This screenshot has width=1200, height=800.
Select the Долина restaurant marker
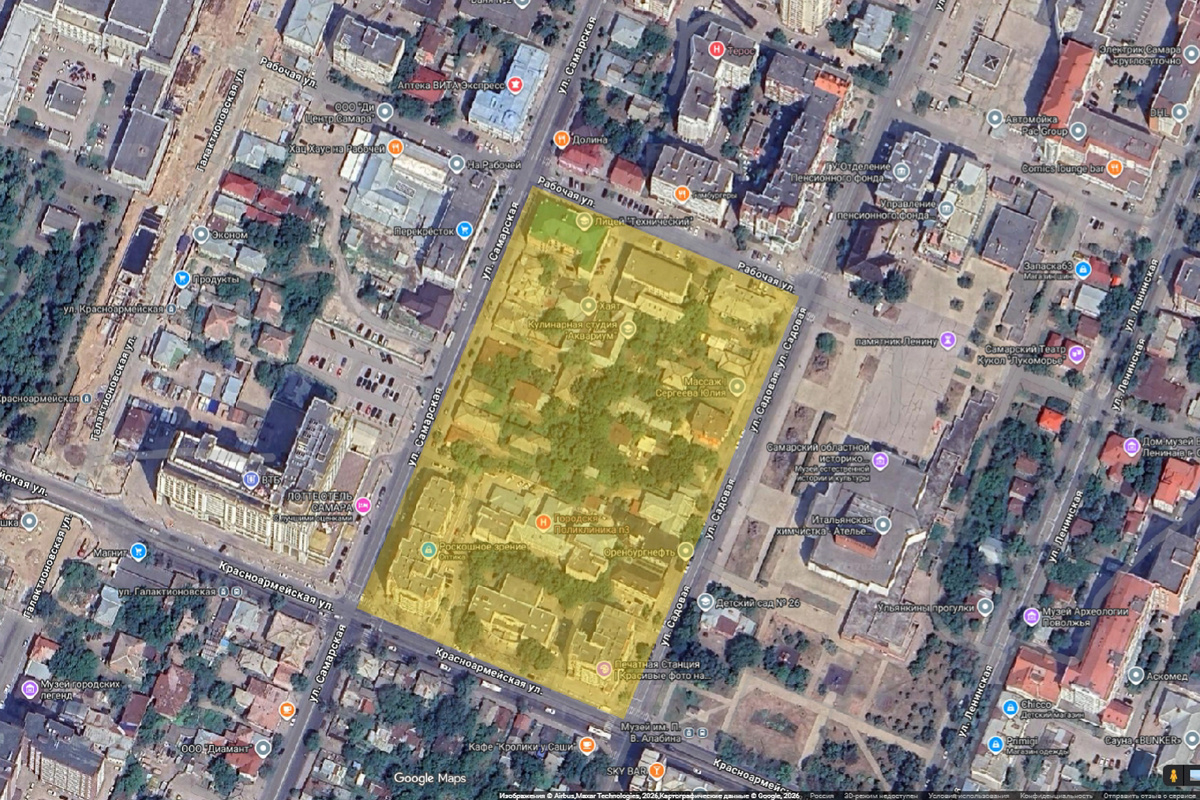click(561, 138)
